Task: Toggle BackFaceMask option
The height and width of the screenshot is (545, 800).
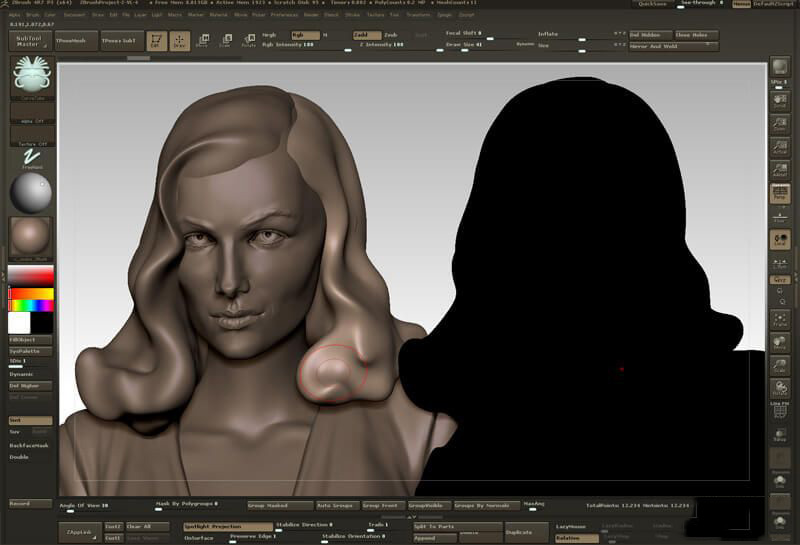Action: pos(30,445)
